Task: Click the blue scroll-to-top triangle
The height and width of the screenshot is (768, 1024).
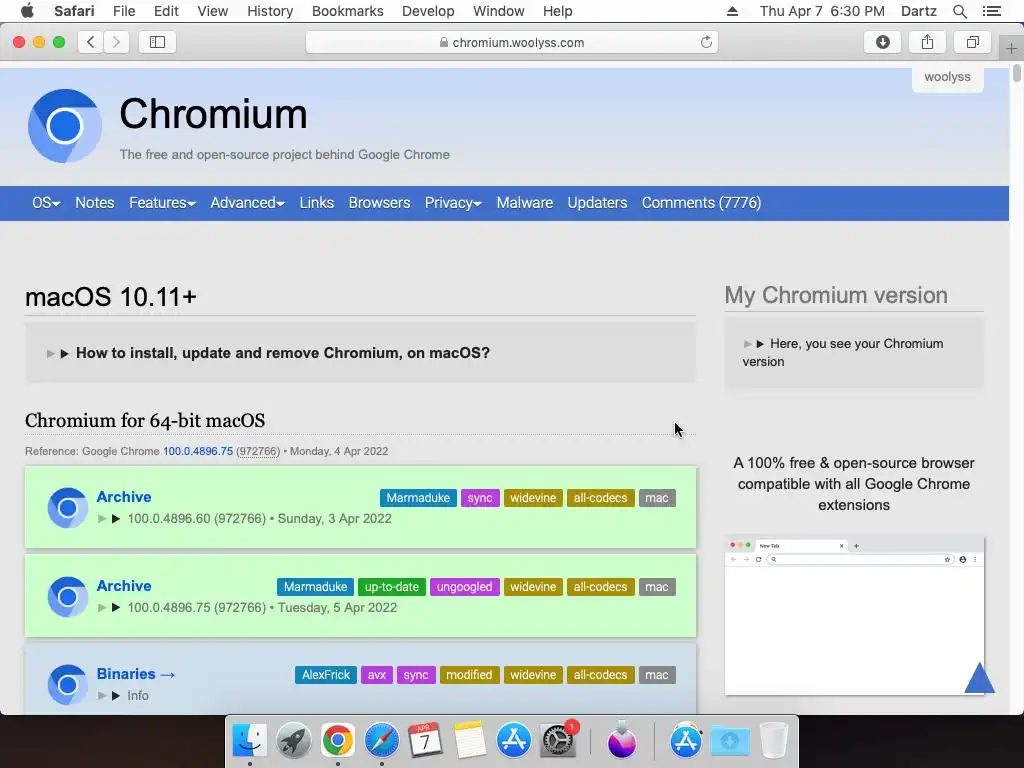Action: point(980,678)
